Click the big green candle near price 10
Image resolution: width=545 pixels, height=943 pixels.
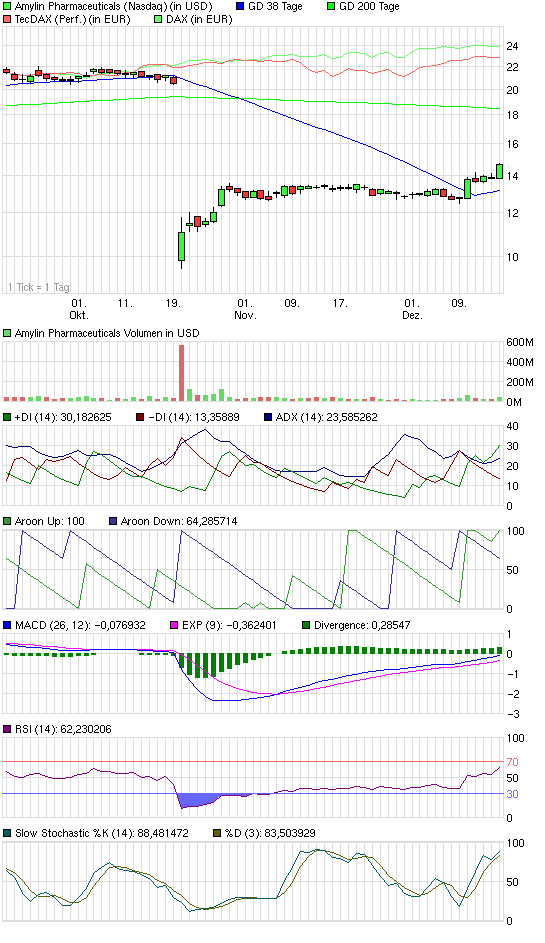coord(181,245)
